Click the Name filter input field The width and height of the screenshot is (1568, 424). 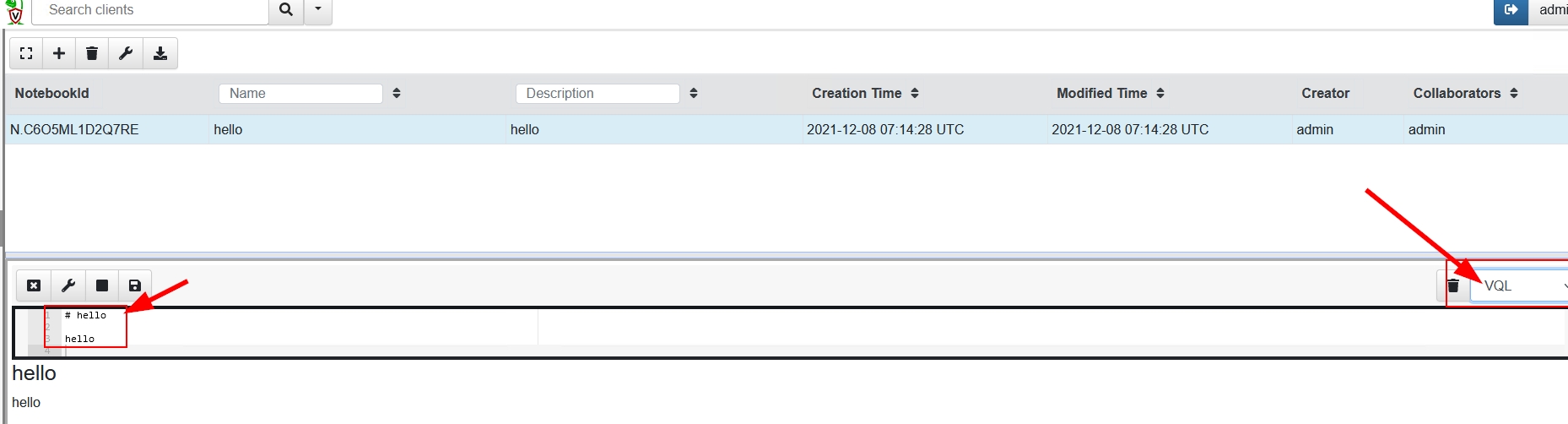(300, 94)
